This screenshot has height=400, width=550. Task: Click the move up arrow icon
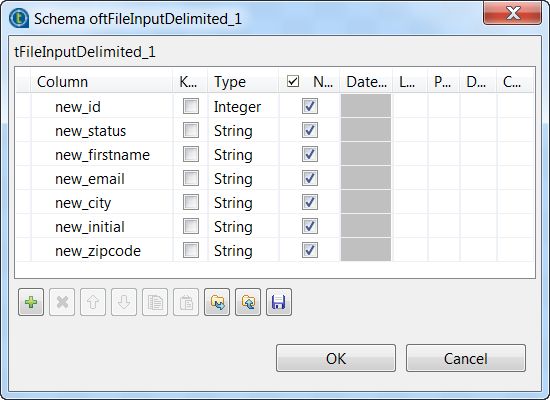click(x=93, y=302)
